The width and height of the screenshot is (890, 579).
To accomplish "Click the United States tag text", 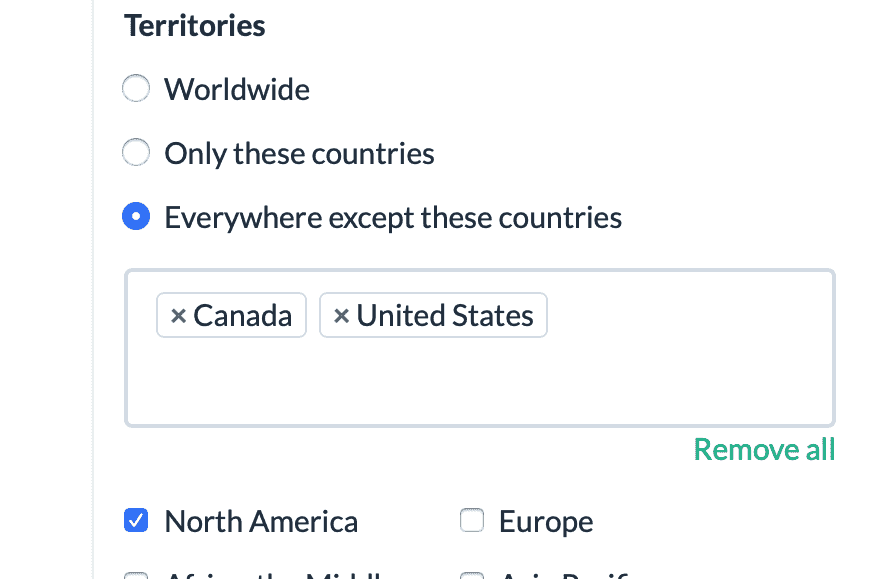I will point(445,316).
